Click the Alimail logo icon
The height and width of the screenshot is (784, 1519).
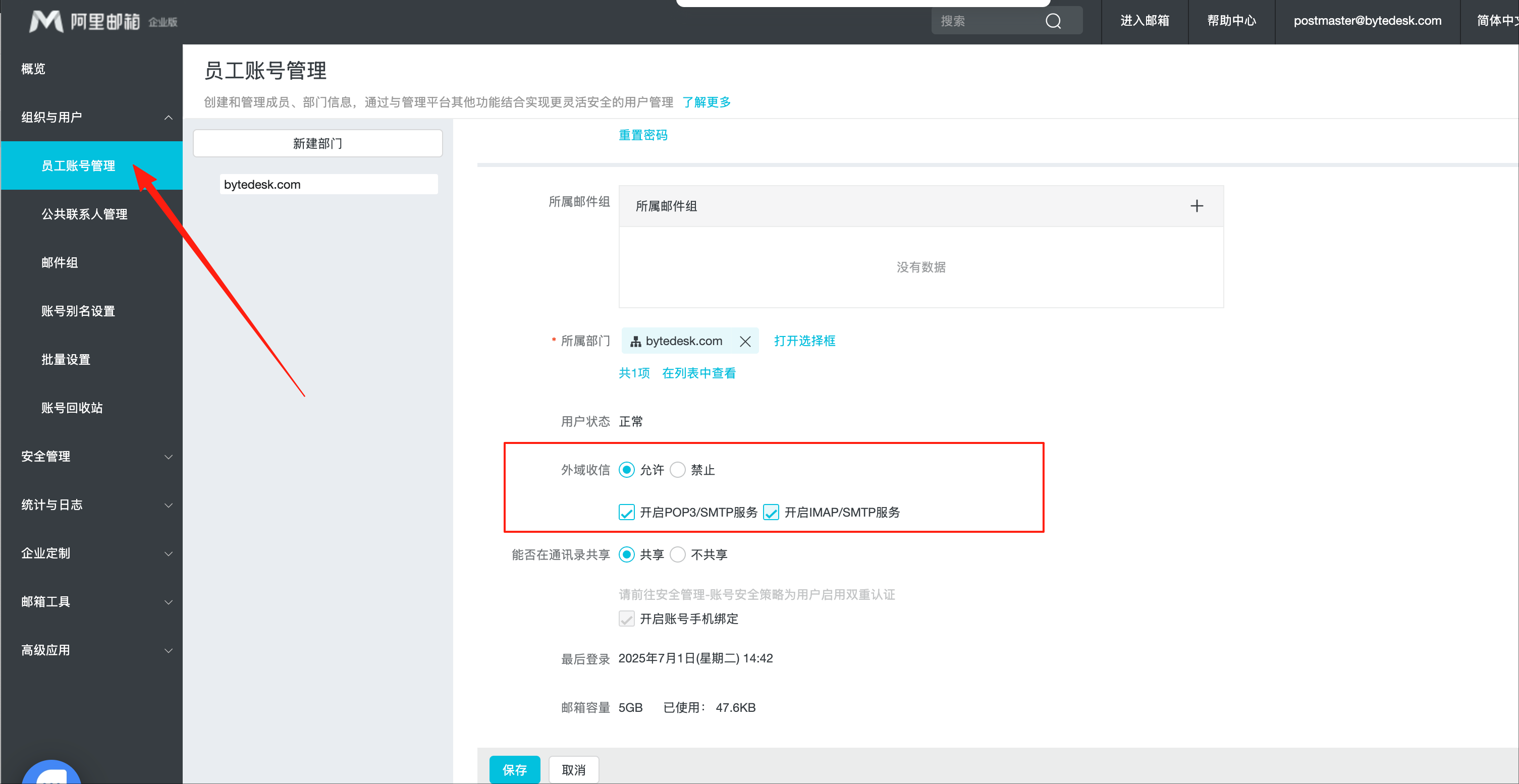pos(46,21)
